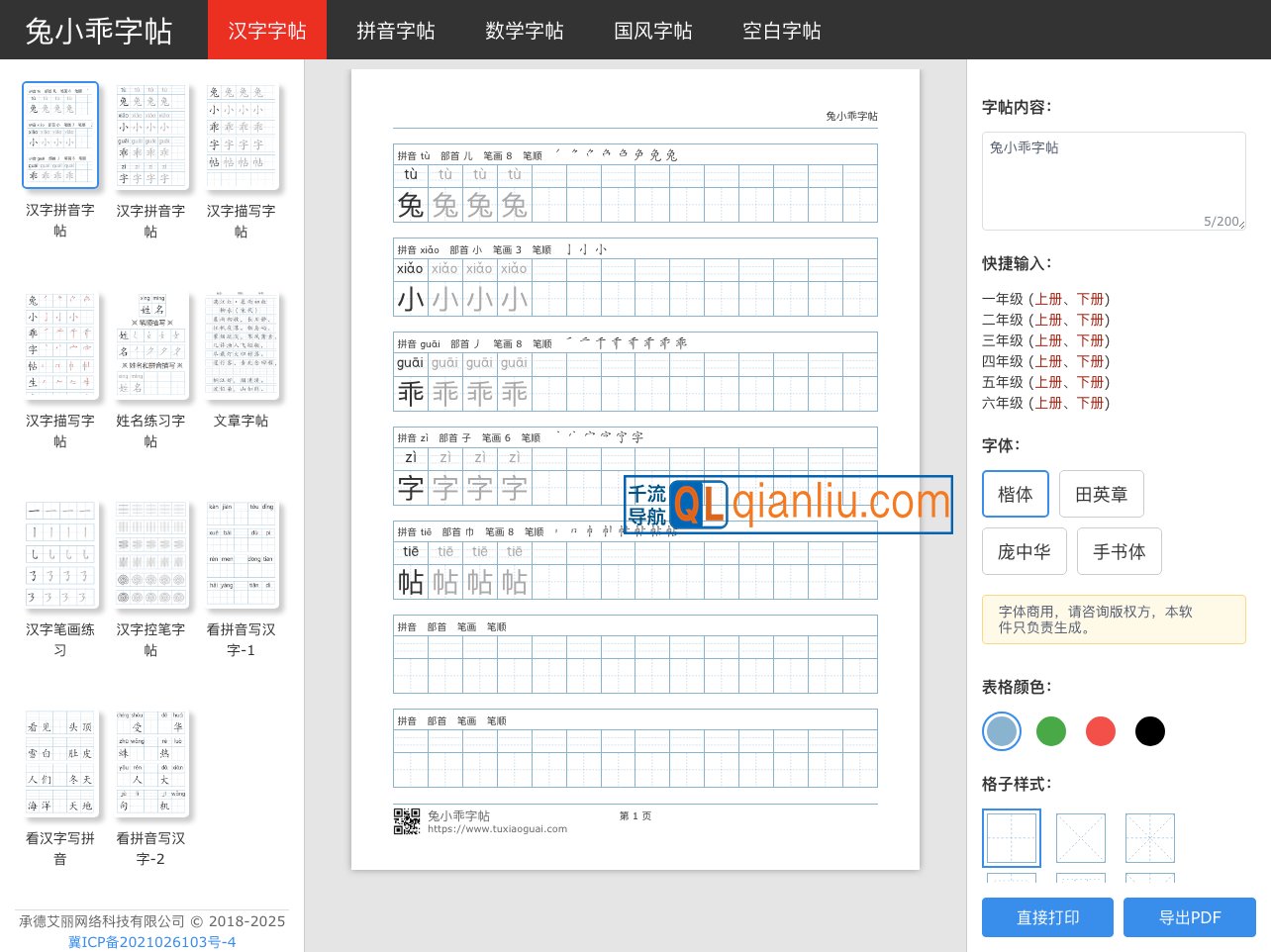Open the 数学字帖 section
This screenshot has height=952, width=1271.
pyautogui.click(x=524, y=32)
